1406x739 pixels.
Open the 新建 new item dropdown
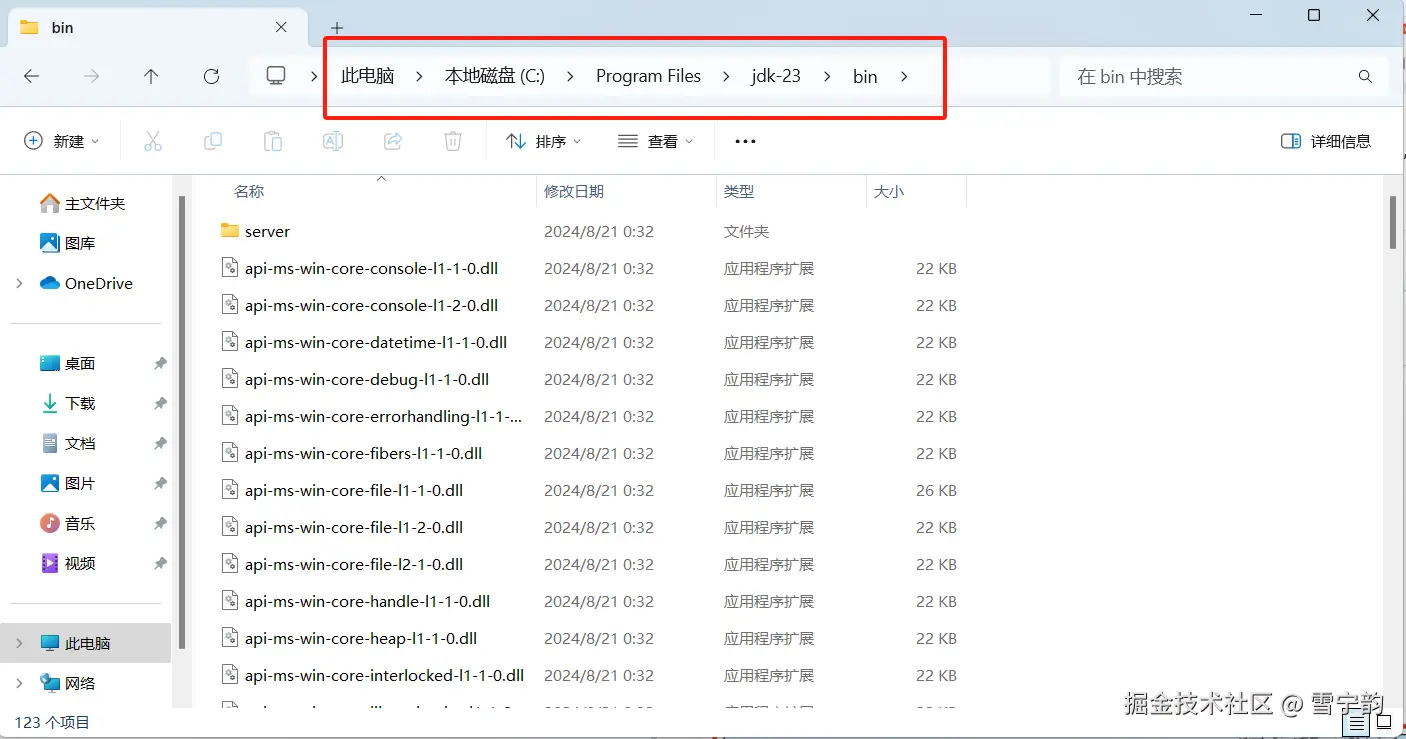[62, 141]
